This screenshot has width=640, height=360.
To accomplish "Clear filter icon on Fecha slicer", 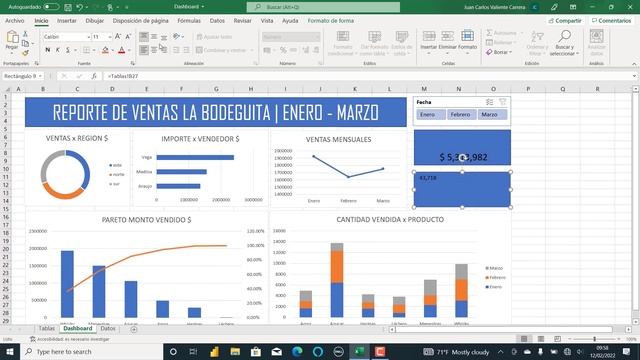I will pyautogui.click(x=502, y=102).
